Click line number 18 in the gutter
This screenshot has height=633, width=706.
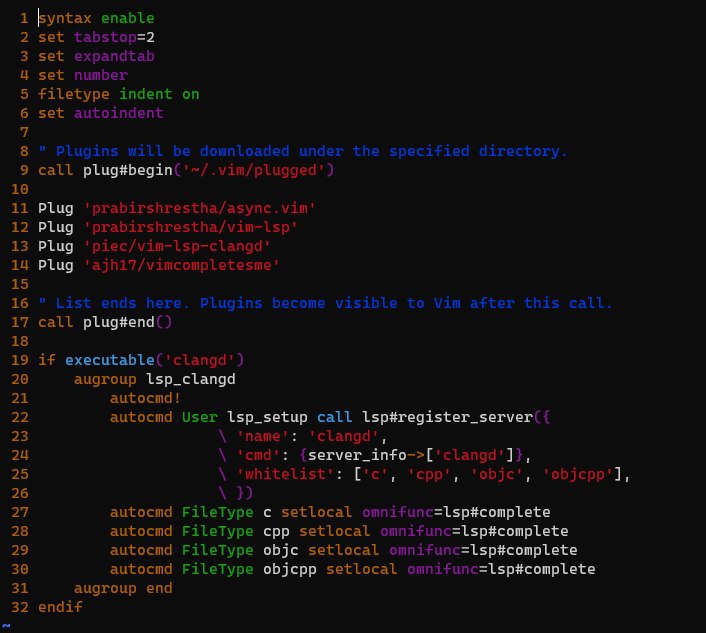[20, 341]
